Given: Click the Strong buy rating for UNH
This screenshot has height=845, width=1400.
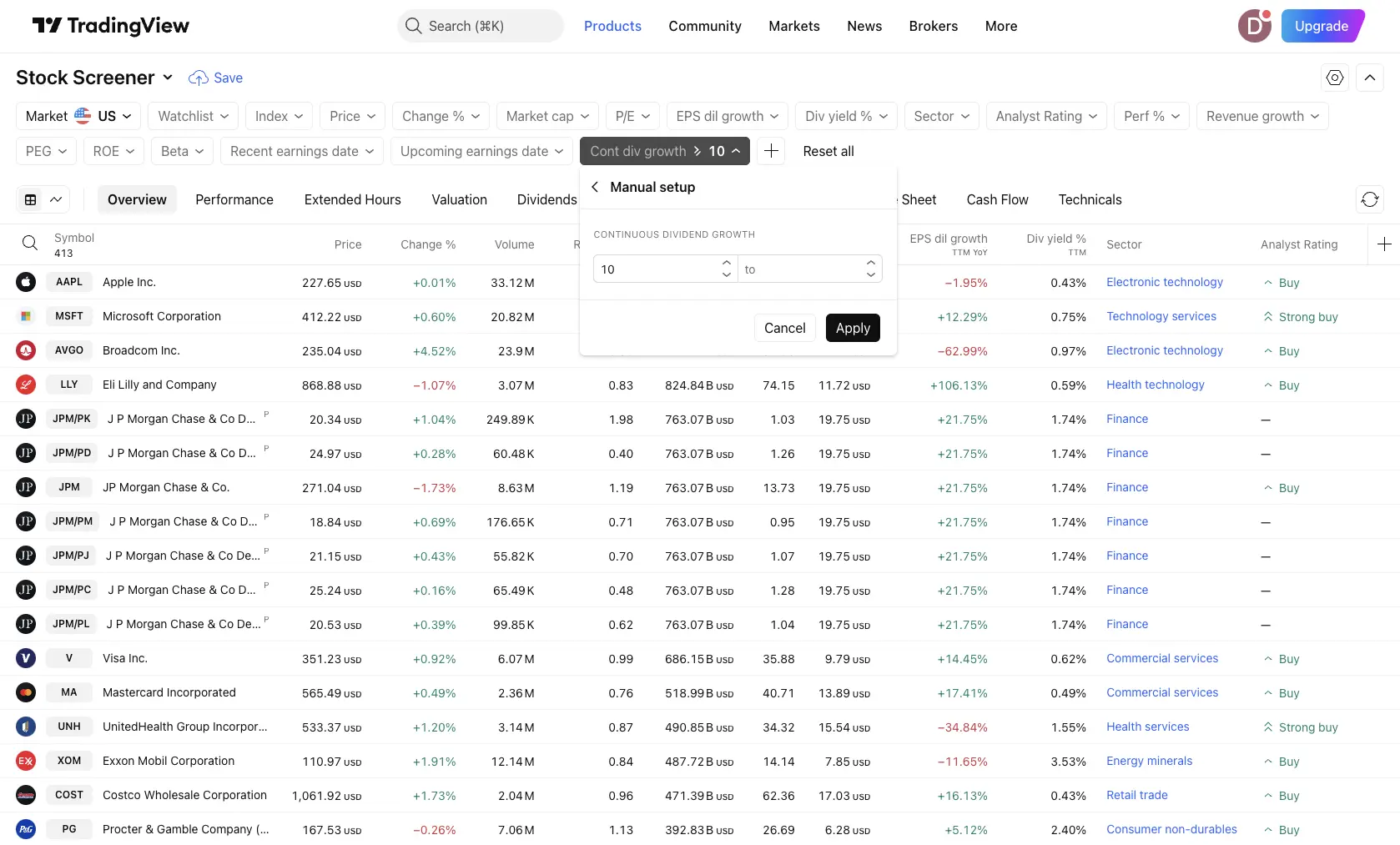Looking at the screenshot, I should click(1300, 727).
